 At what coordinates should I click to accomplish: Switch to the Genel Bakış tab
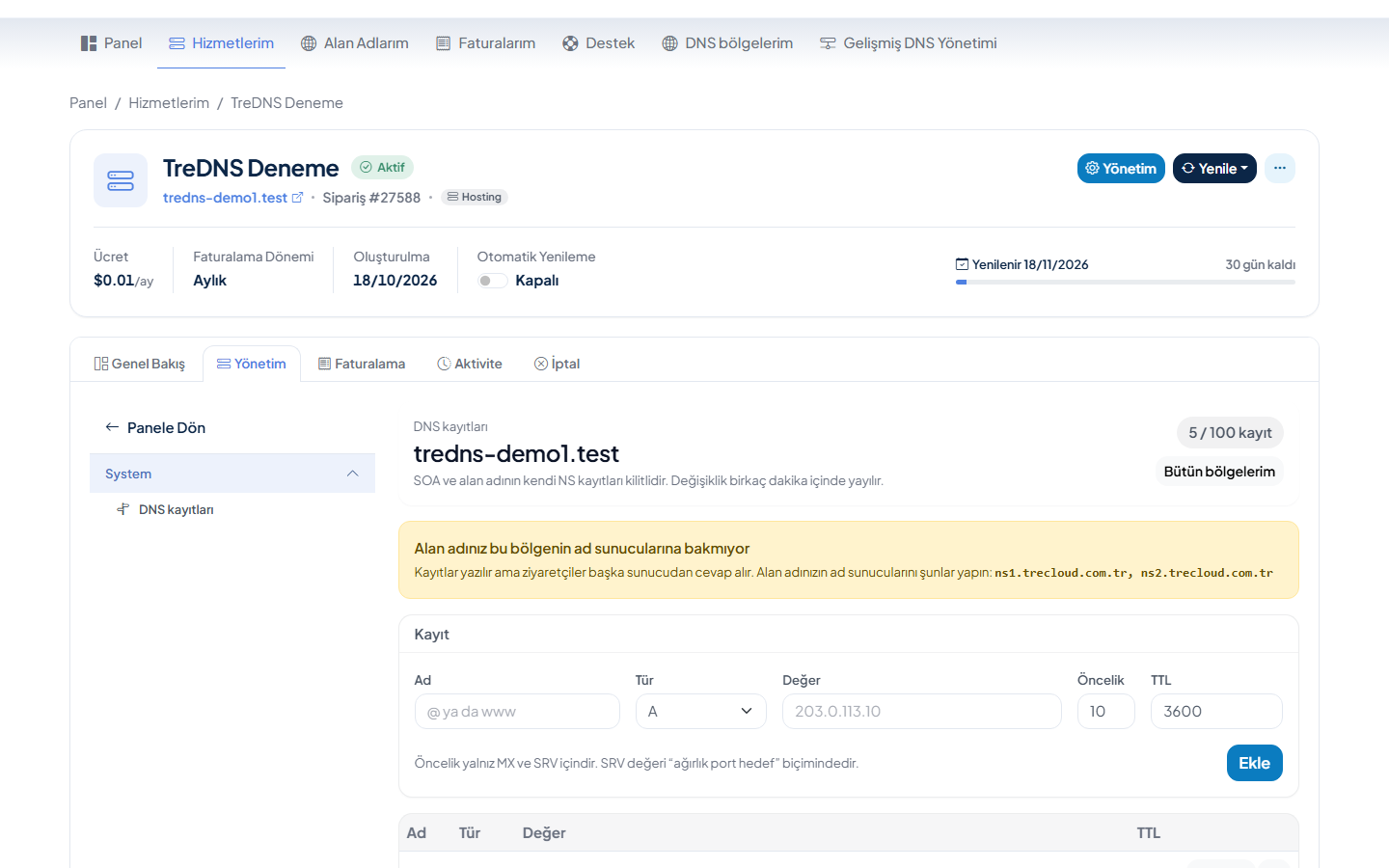pyautogui.click(x=139, y=364)
